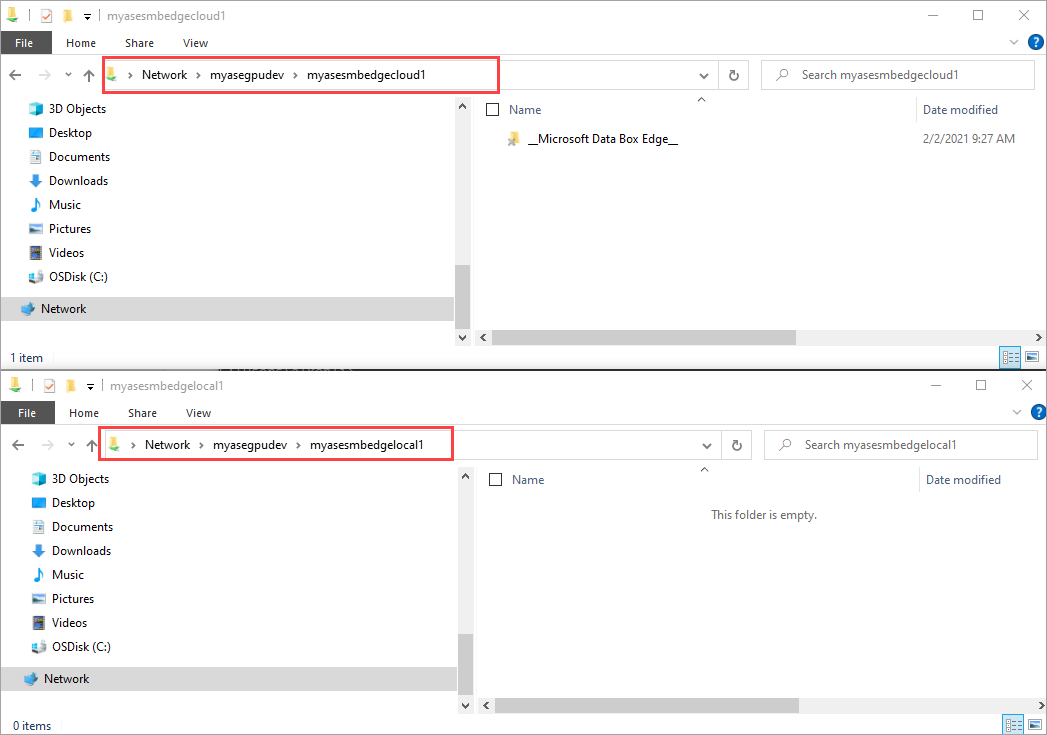This screenshot has height=735, width=1047.
Task: Switch to large icons view in the bottom window
Action: pos(1035,723)
